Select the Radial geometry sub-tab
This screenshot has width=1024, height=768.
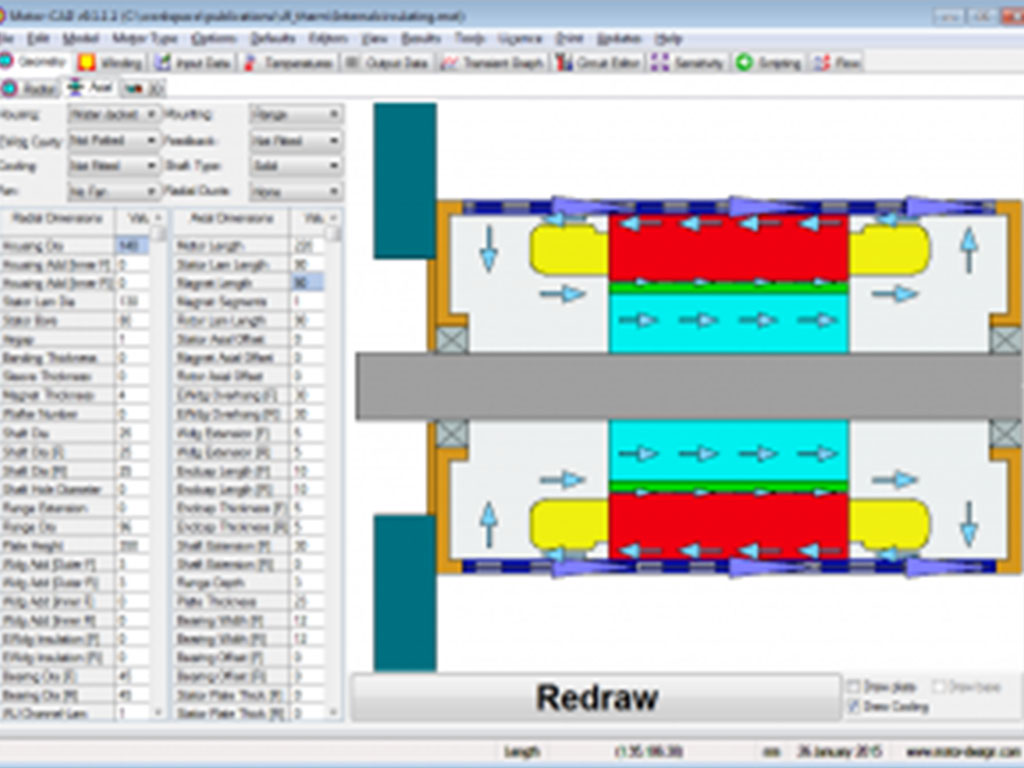tap(29, 88)
